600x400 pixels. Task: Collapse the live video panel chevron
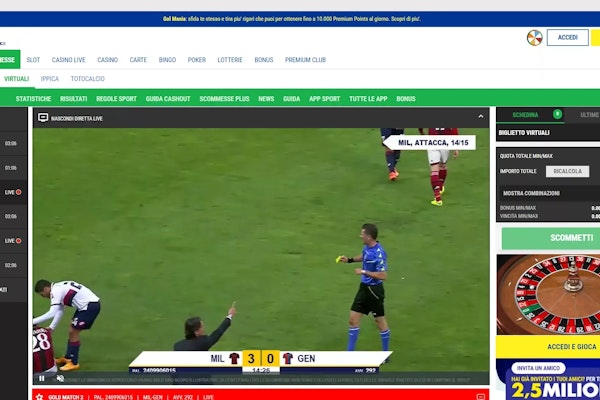point(481,116)
